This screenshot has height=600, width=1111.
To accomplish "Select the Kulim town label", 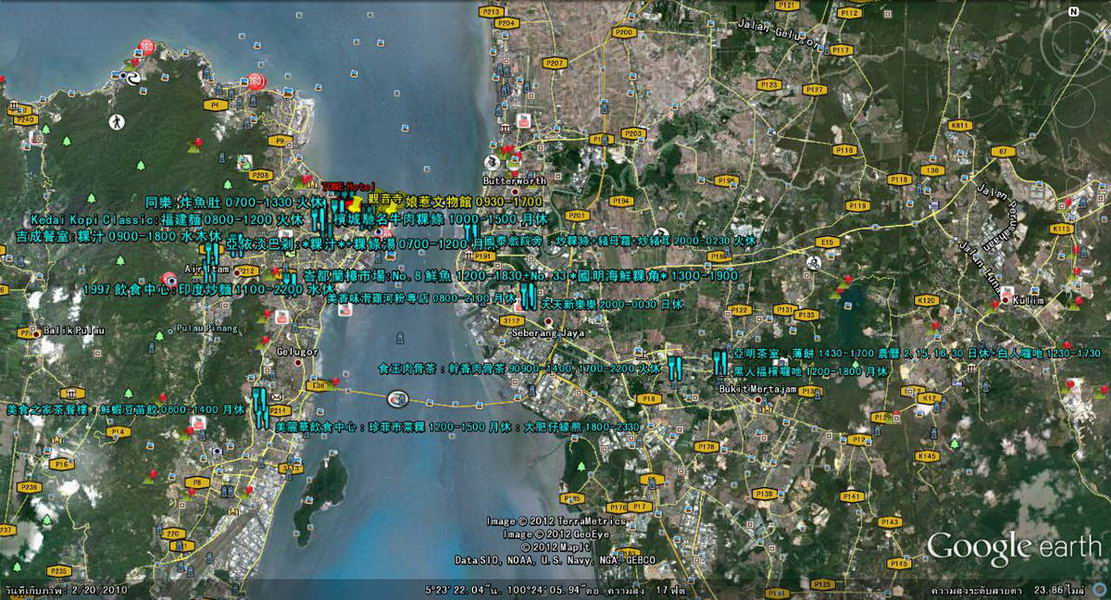I will point(1029,300).
